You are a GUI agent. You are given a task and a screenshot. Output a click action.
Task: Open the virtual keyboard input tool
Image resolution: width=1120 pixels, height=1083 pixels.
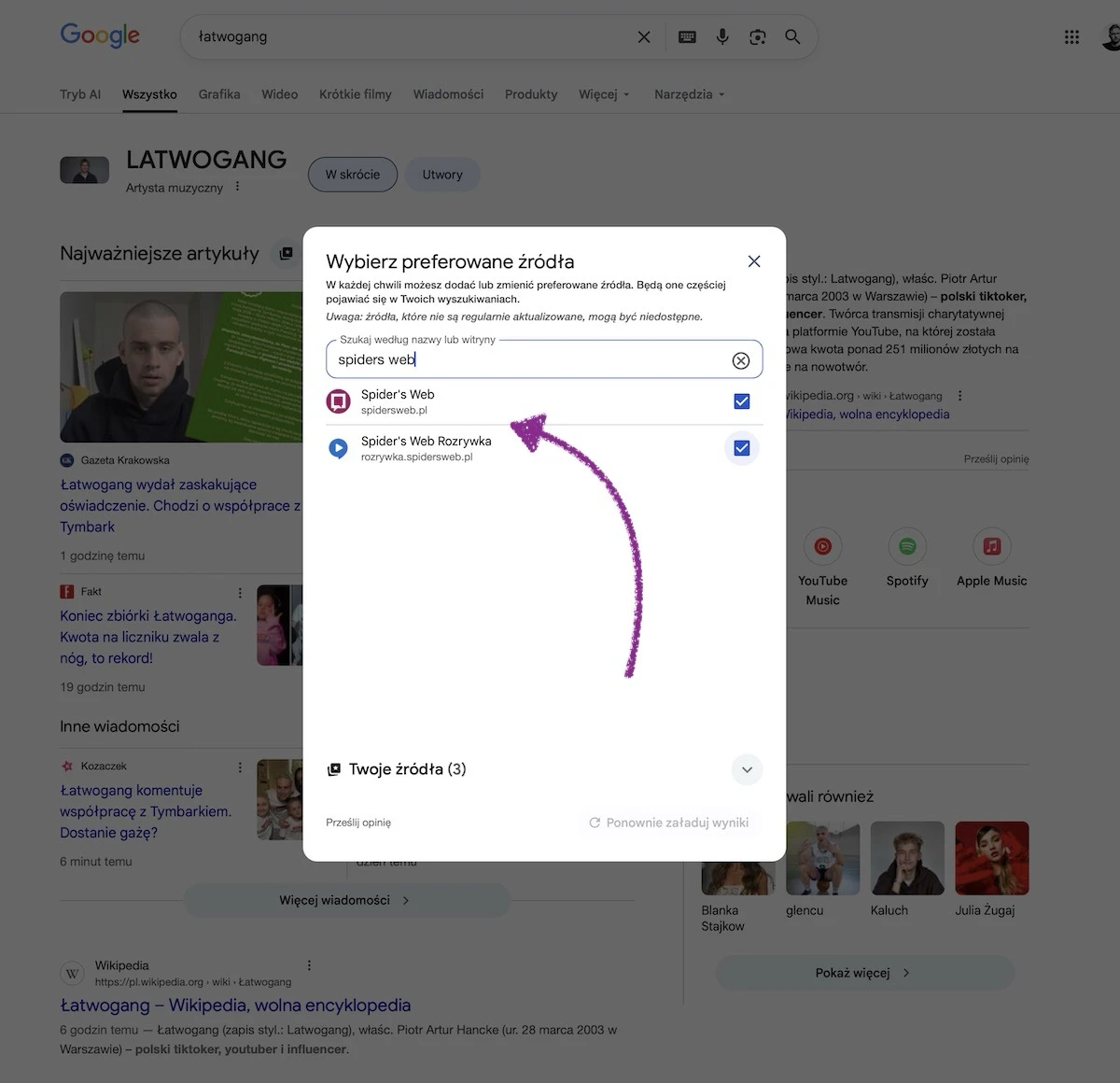pyautogui.click(x=687, y=36)
